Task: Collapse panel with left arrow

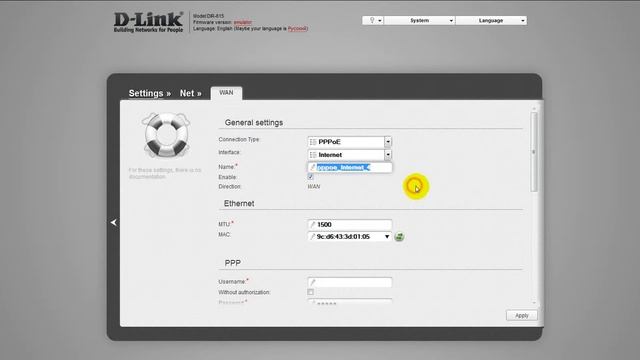Action: click(113, 222)
